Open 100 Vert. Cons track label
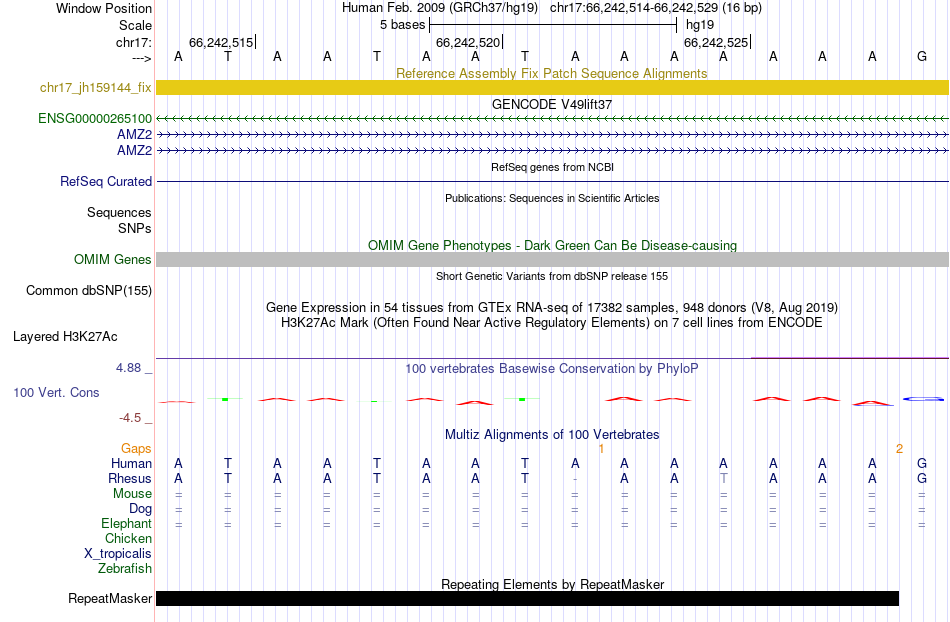Screen dimensions: 950x622 [56, 392]
